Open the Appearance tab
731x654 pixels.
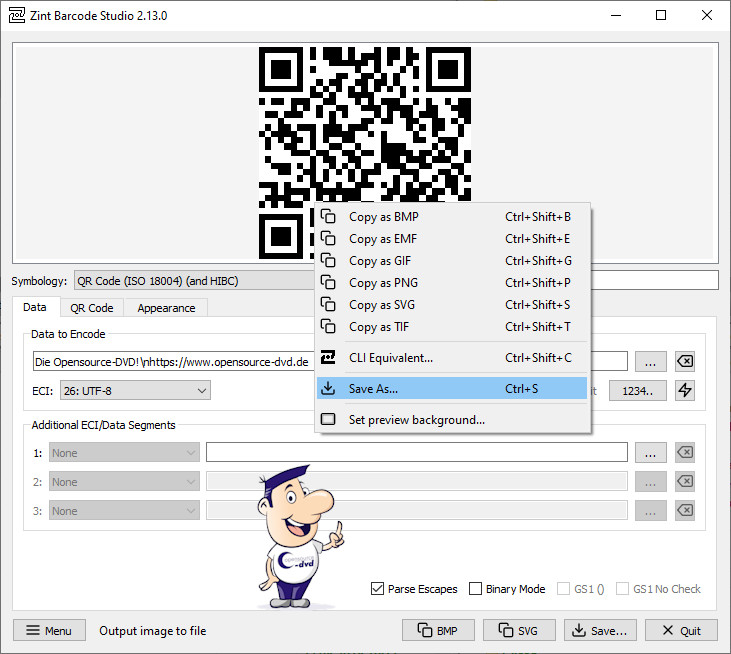[x=166, y=308]
